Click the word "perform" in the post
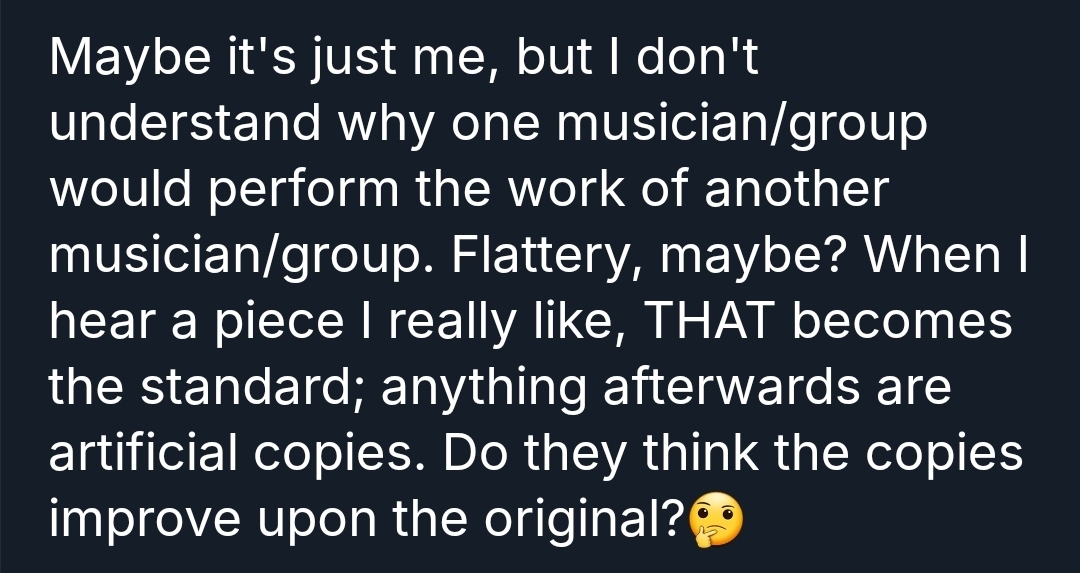Viewport: 1080px width, 573px height. tap(299, 190)
